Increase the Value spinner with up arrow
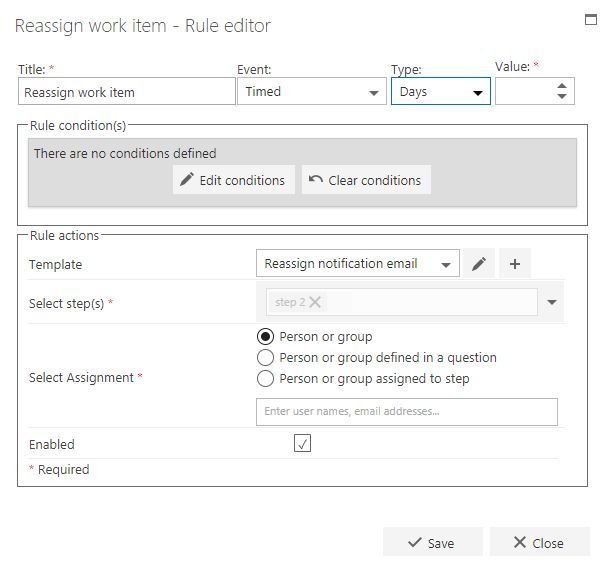609x573 pixels. coord(562,86)
